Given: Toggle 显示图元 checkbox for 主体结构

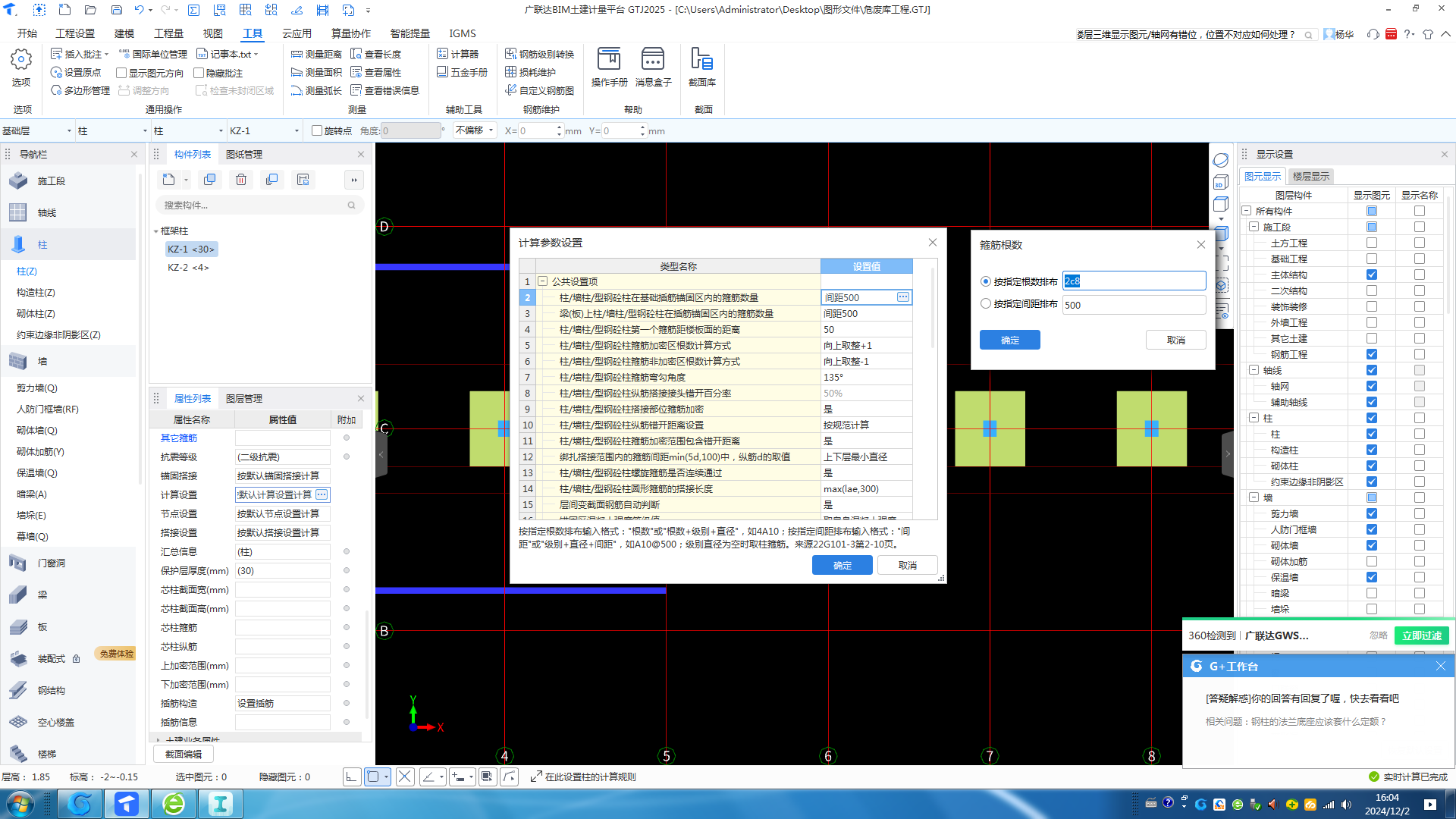Looking at the screenshot, I should (x=1371, y=275).
